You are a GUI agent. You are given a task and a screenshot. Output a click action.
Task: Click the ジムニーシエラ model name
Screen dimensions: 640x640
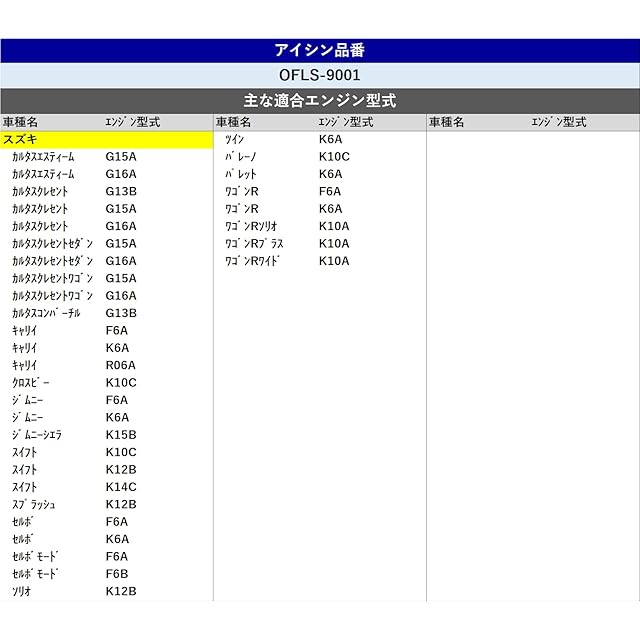37,435
